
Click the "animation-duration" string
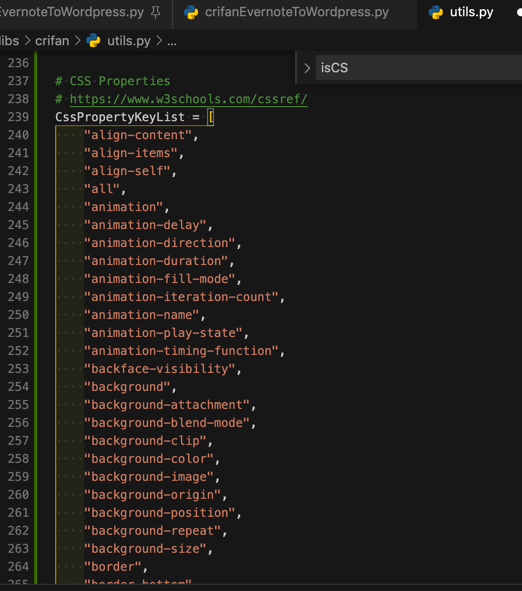click(156, 261)
